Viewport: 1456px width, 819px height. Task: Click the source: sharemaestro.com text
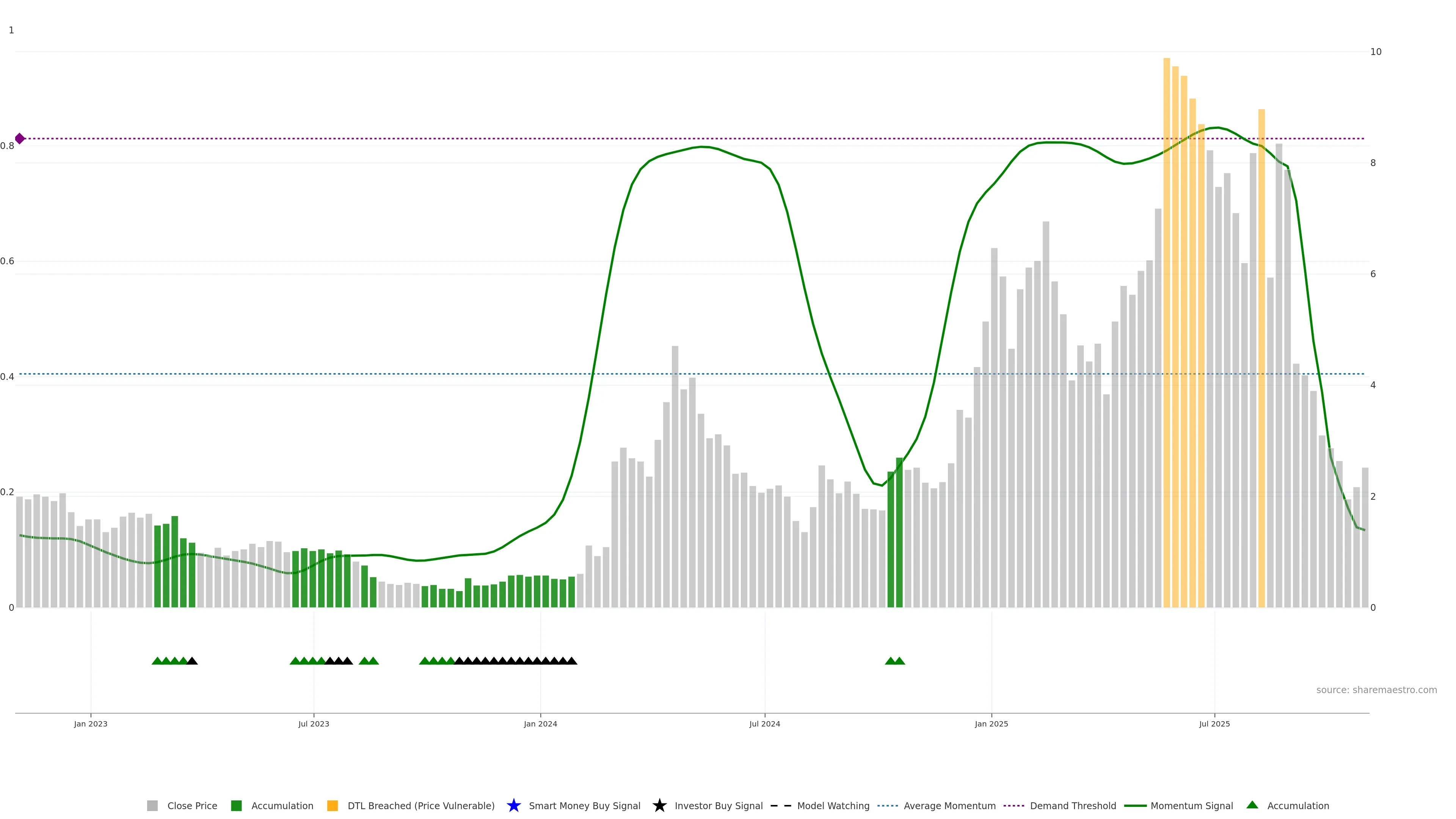tap(1376, 690)
